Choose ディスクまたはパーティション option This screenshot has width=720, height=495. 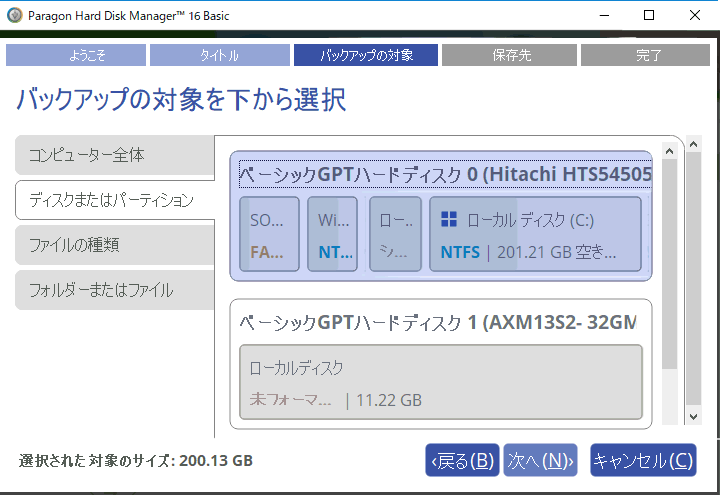click(115, 200)
